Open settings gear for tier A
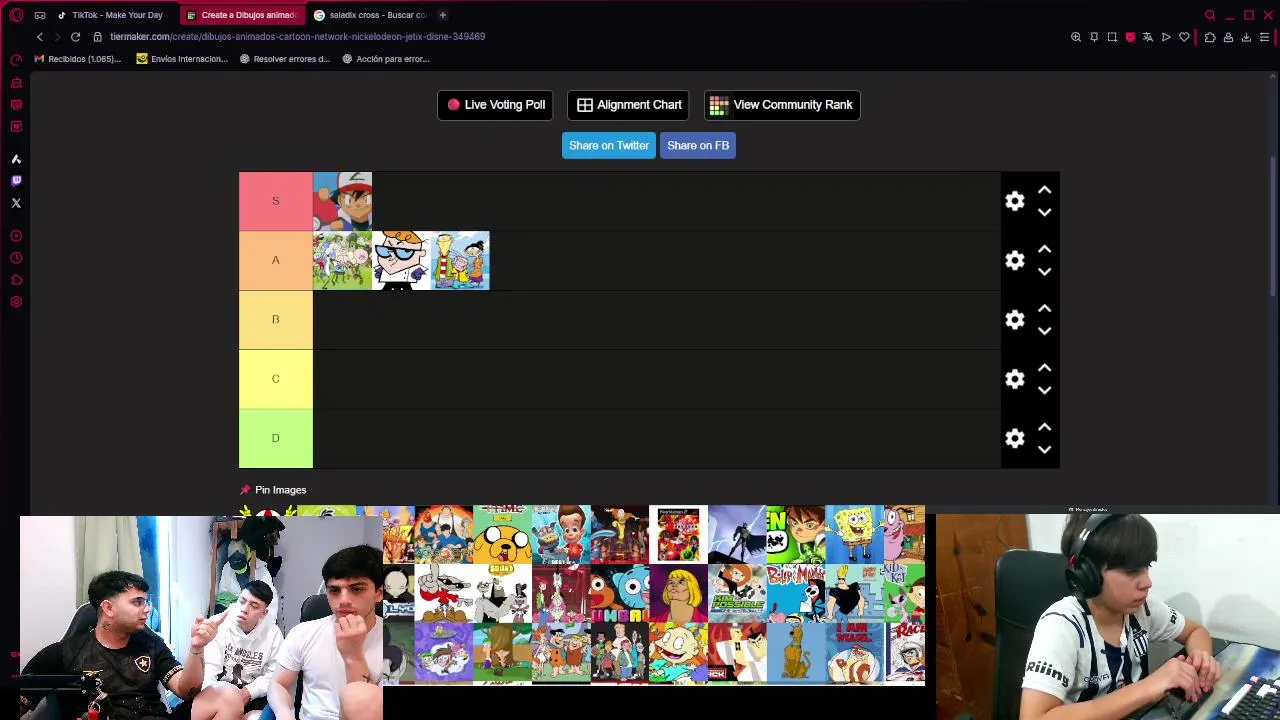Image resolution: width=1280 pixels, height=720 pixels. (x=1015, y=260)
